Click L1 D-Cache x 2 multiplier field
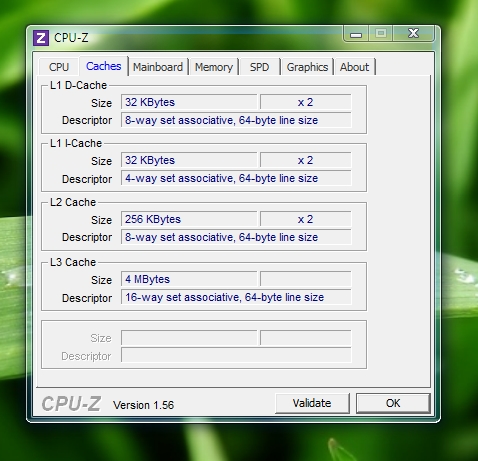Image resolution: width=478 pixels, height=461 pixels. 306,102
